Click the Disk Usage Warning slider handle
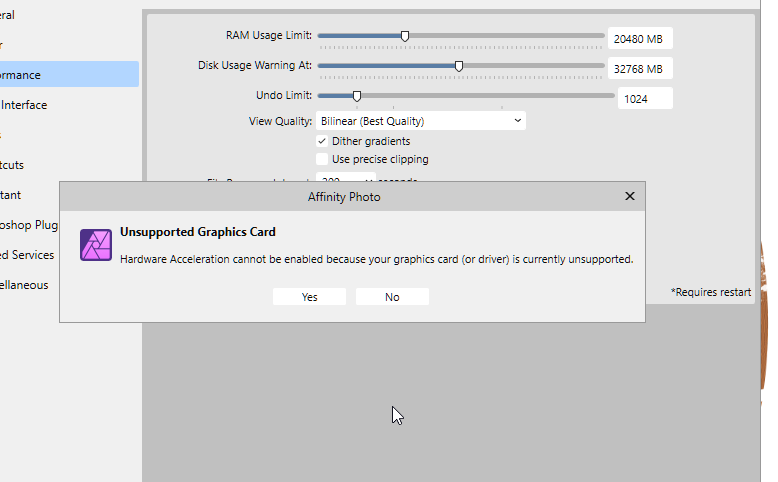778x482 pixels. click(459, 66)
